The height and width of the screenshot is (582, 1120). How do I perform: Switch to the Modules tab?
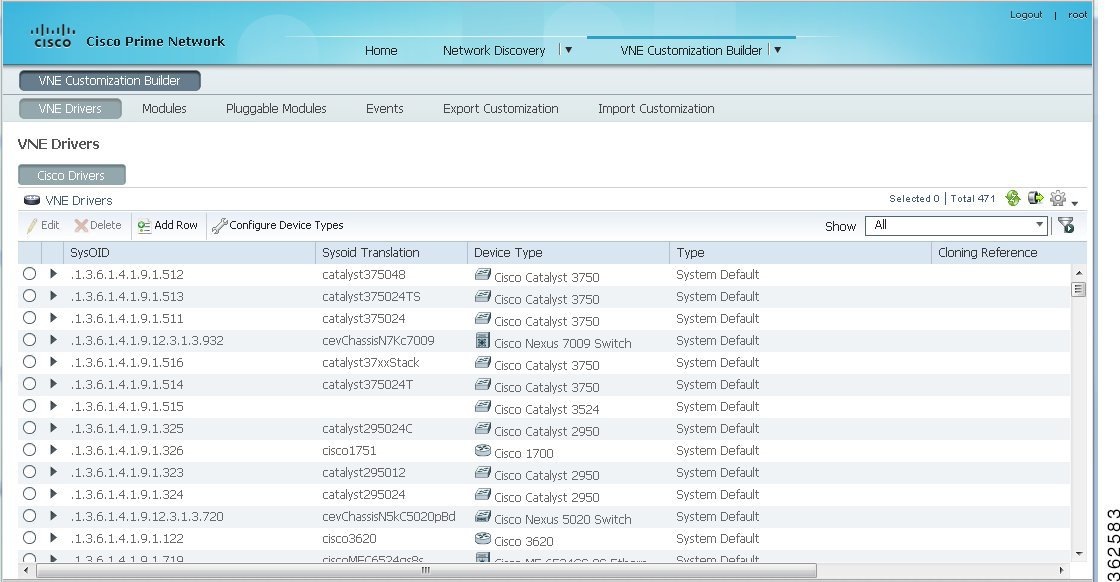[164, 109]
